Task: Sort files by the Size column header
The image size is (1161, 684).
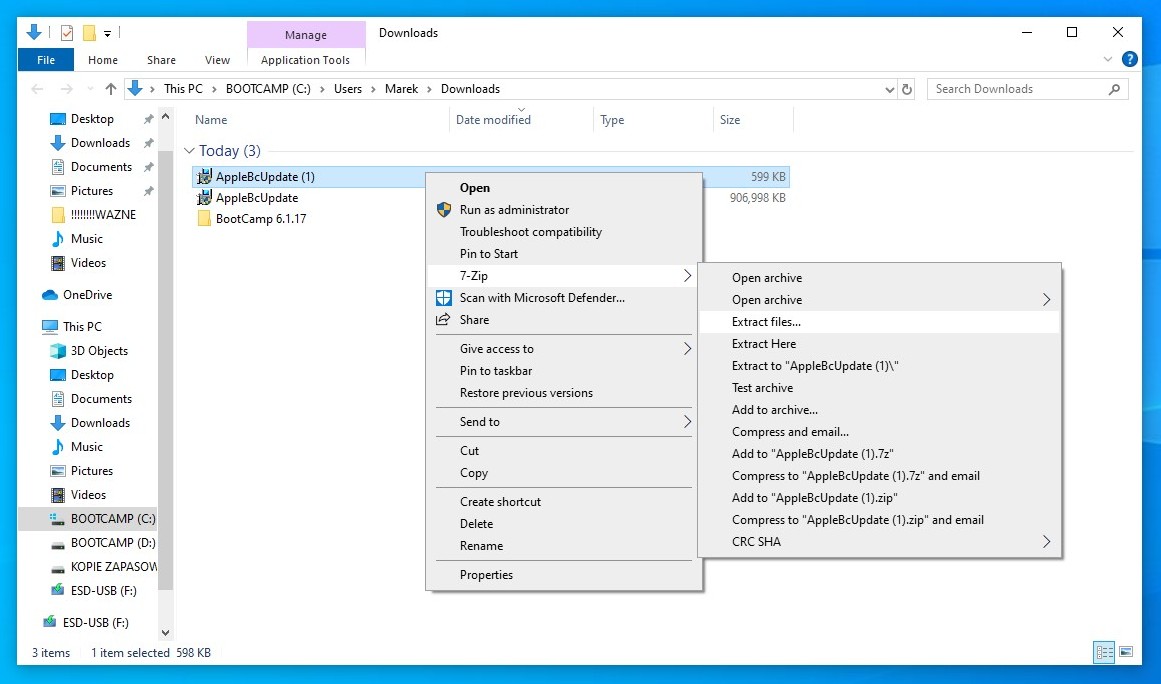Action: 754,120
